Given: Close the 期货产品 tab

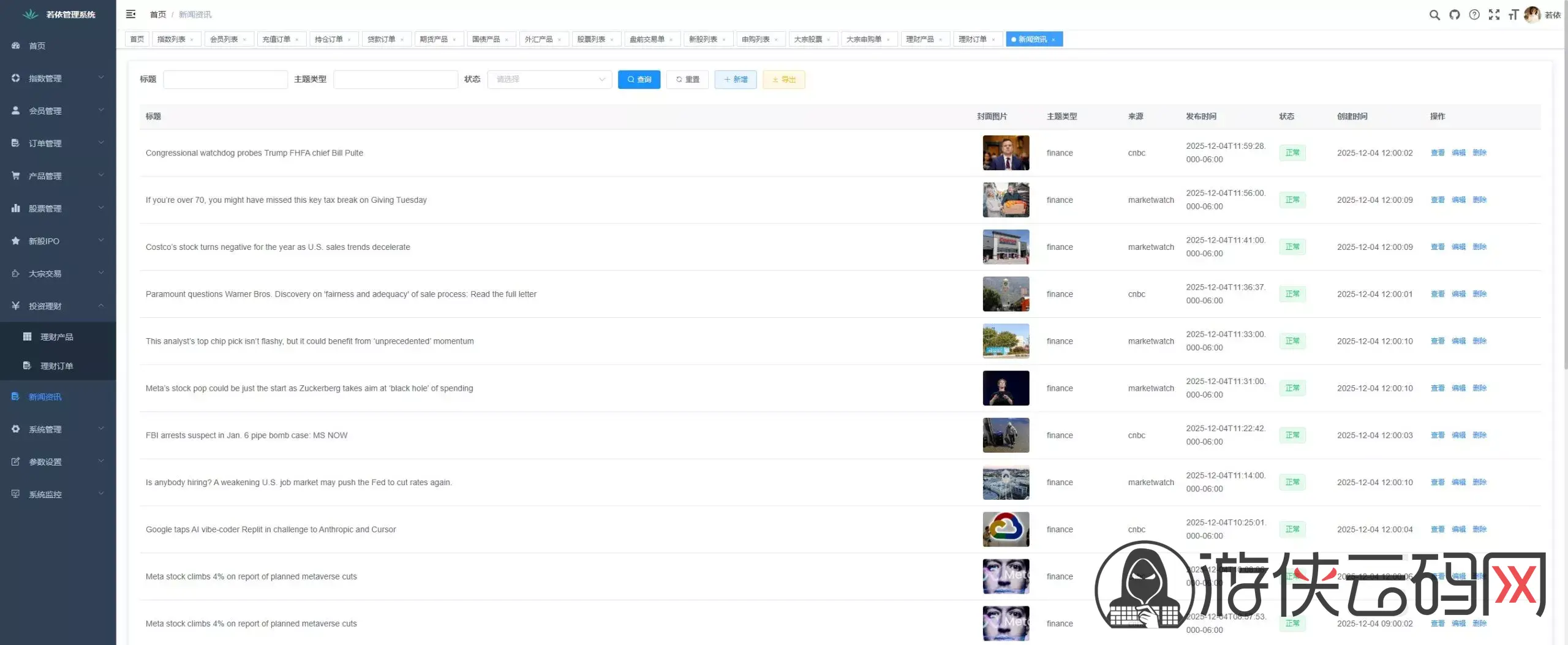Looking at the screenshot, I should [454, 40].
